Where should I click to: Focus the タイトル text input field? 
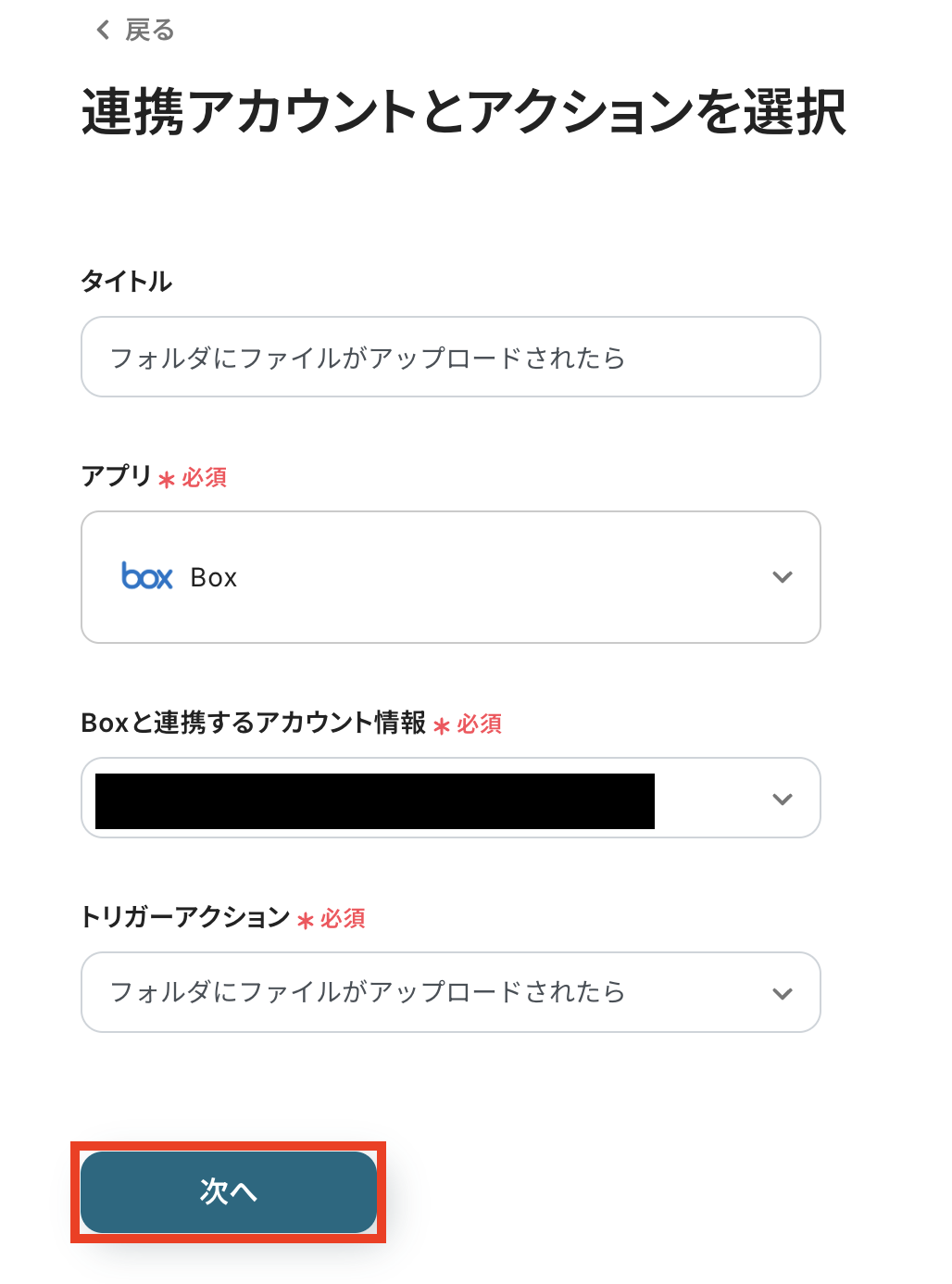click(x=450, y=358)
